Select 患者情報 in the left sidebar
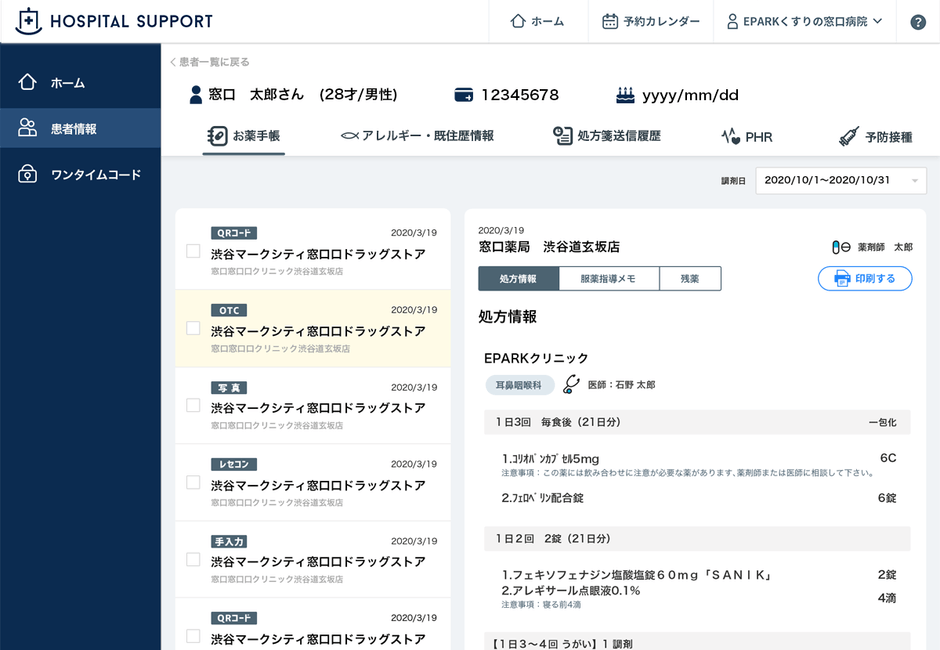Viewport: 940px width, 650px height. coord(70,127)
